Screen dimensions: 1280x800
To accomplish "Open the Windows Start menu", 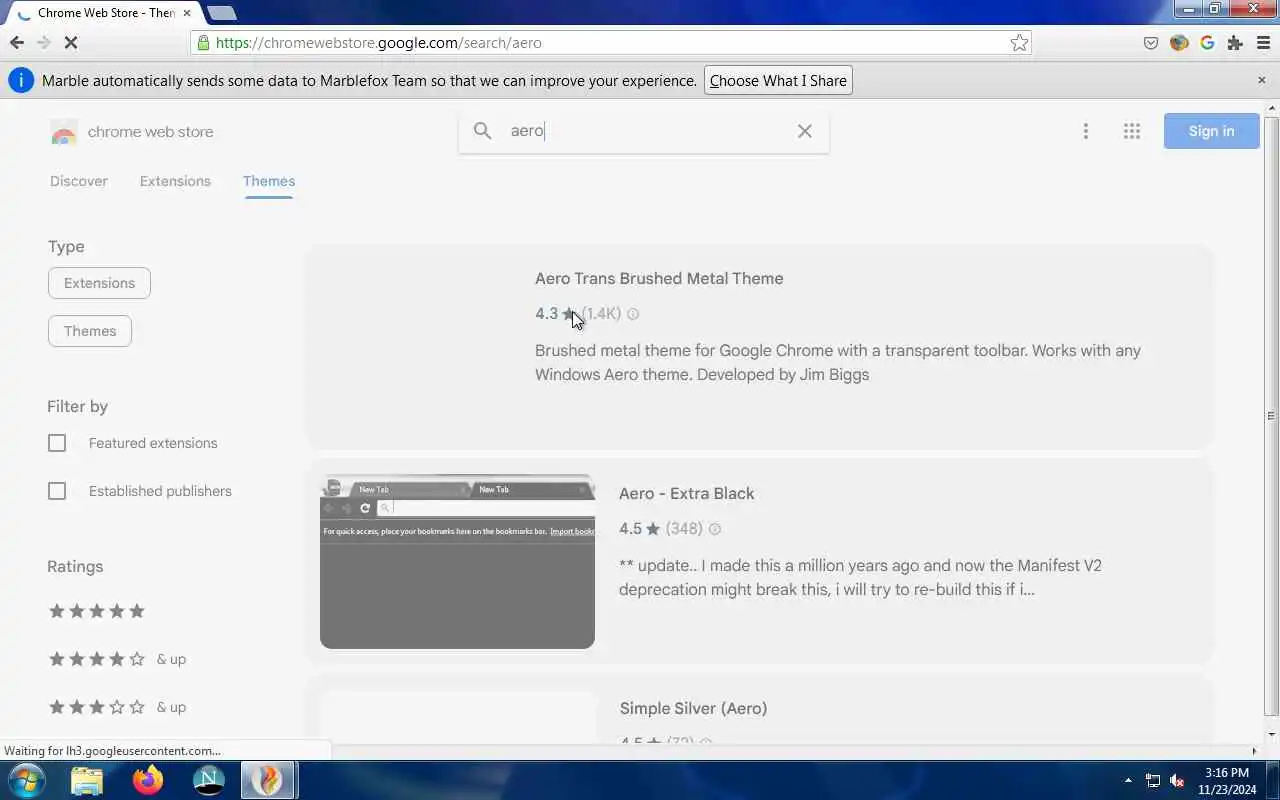I will (x=26, y=780).
